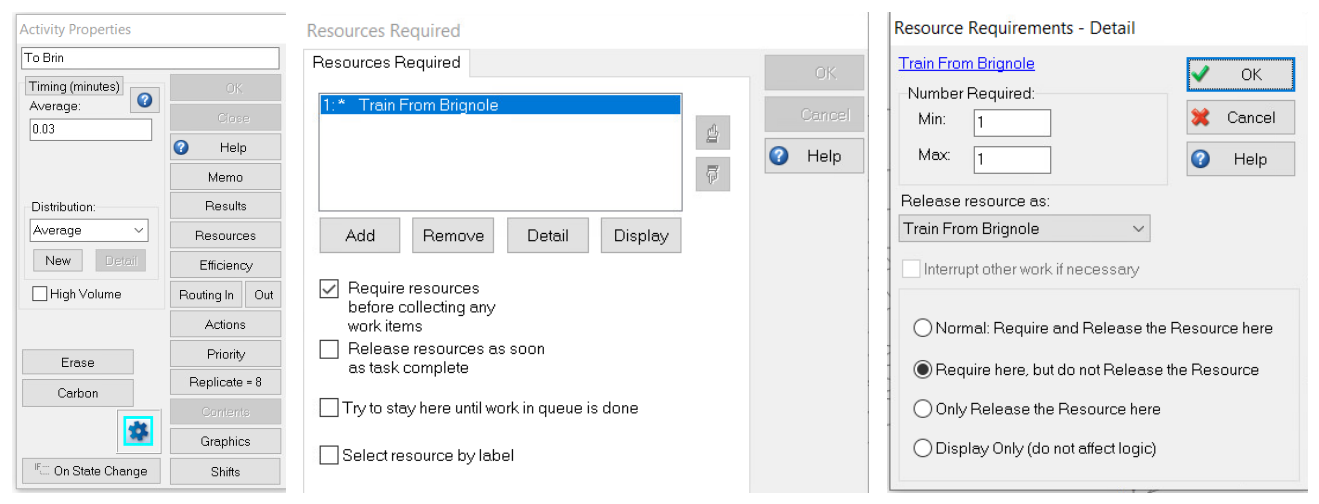Open the Memo button
Image resolution: width=1319 pixels, height=504 pixels.
[x=225, y=177]
